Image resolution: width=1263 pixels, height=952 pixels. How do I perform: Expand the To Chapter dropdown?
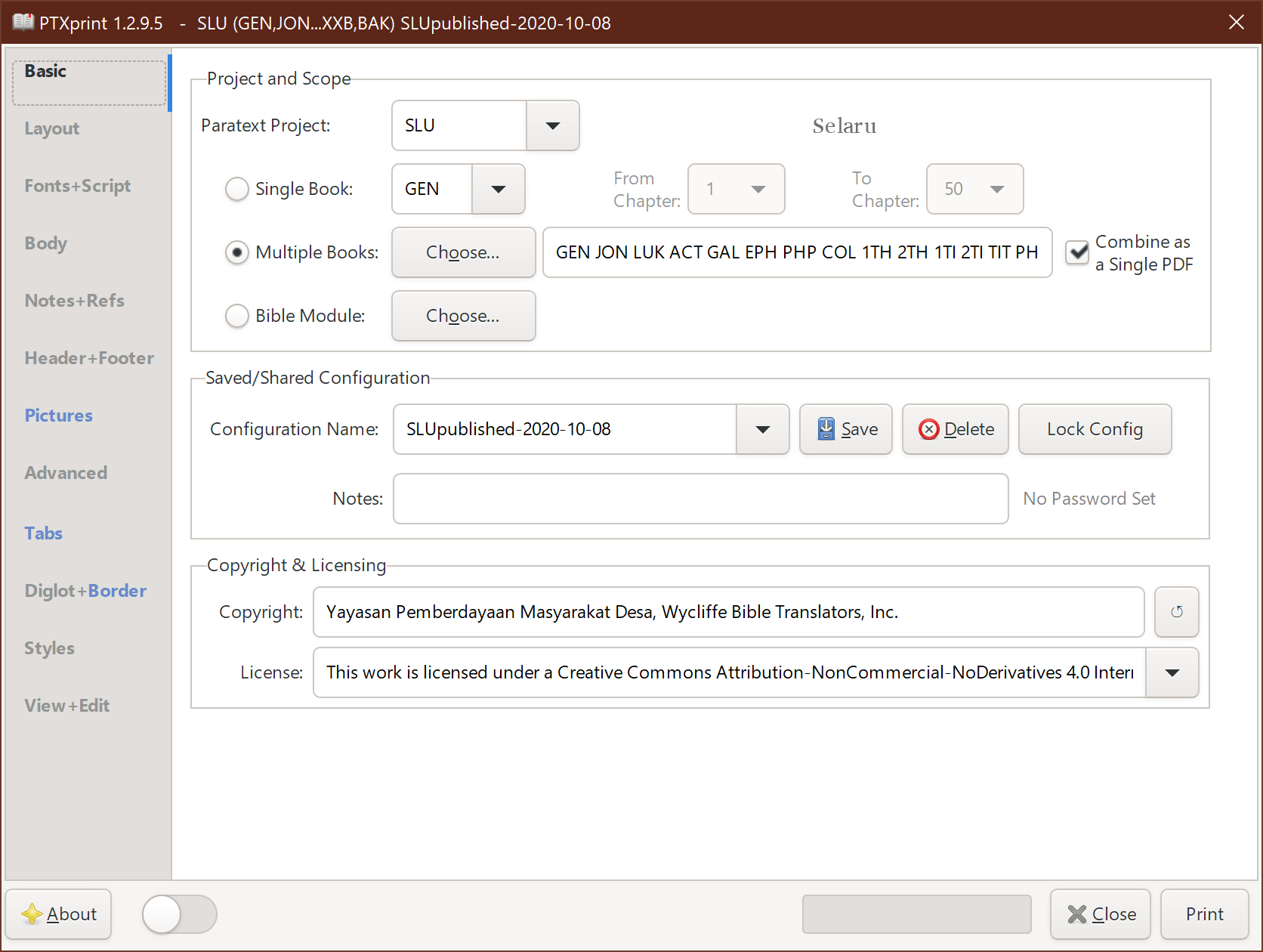pos(997,189)
